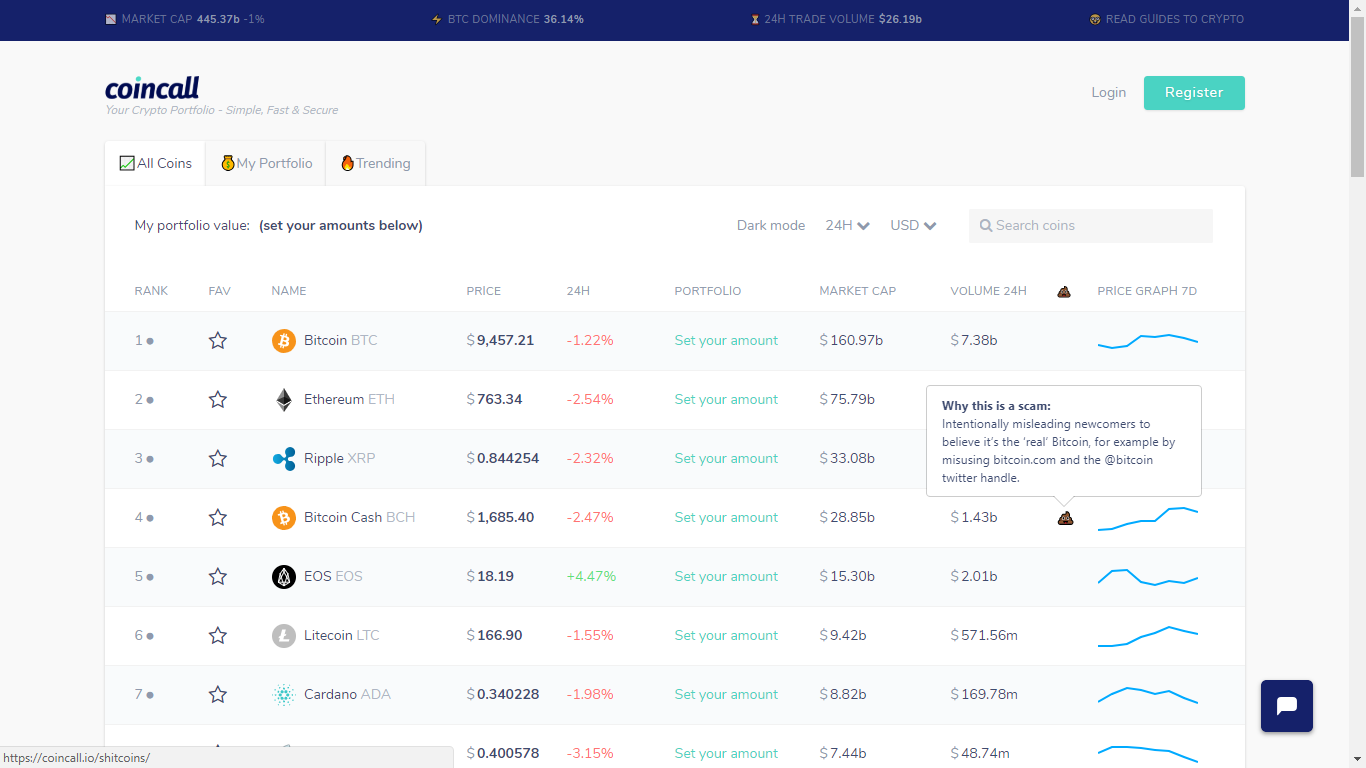Toggle the favorite star for Ethereum

[218, 400]
